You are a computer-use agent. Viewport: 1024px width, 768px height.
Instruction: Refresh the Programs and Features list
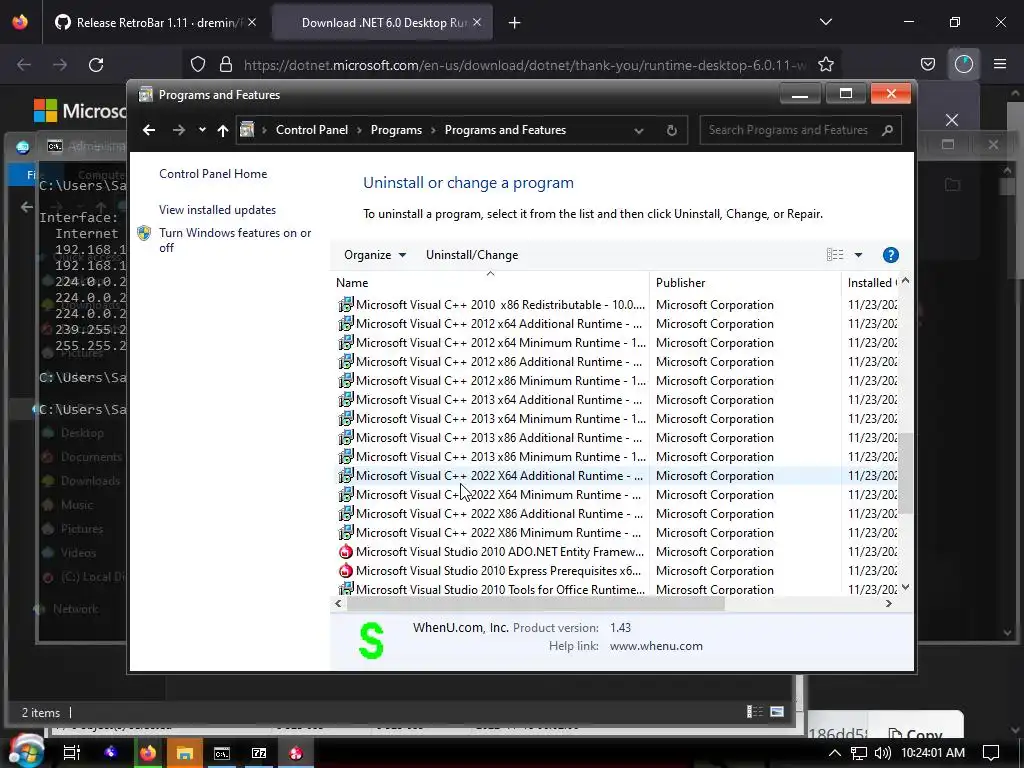point(671,130)
